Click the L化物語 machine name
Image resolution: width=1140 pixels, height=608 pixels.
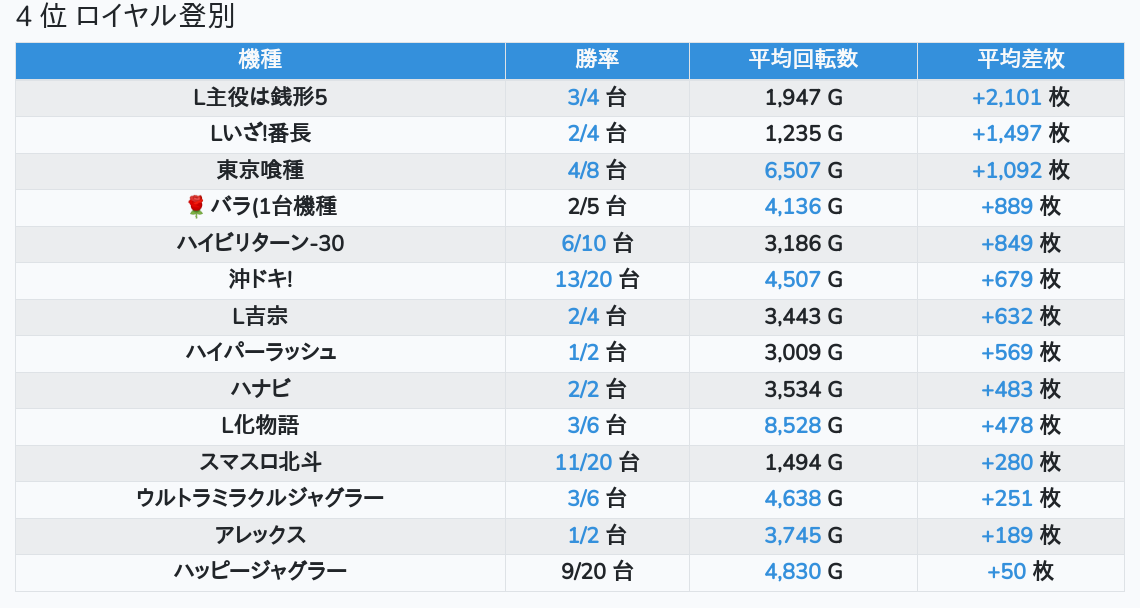click(260, 425)
